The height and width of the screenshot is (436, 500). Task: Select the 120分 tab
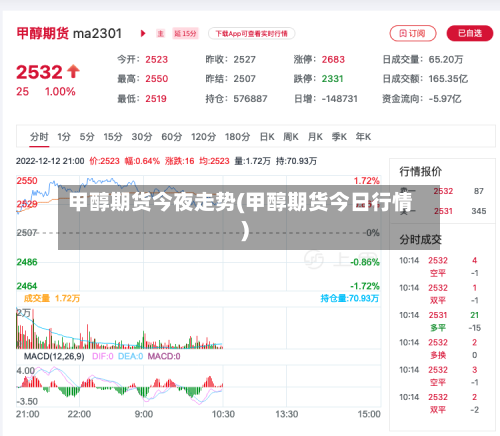pyautogui.click(x=203, y=137)
